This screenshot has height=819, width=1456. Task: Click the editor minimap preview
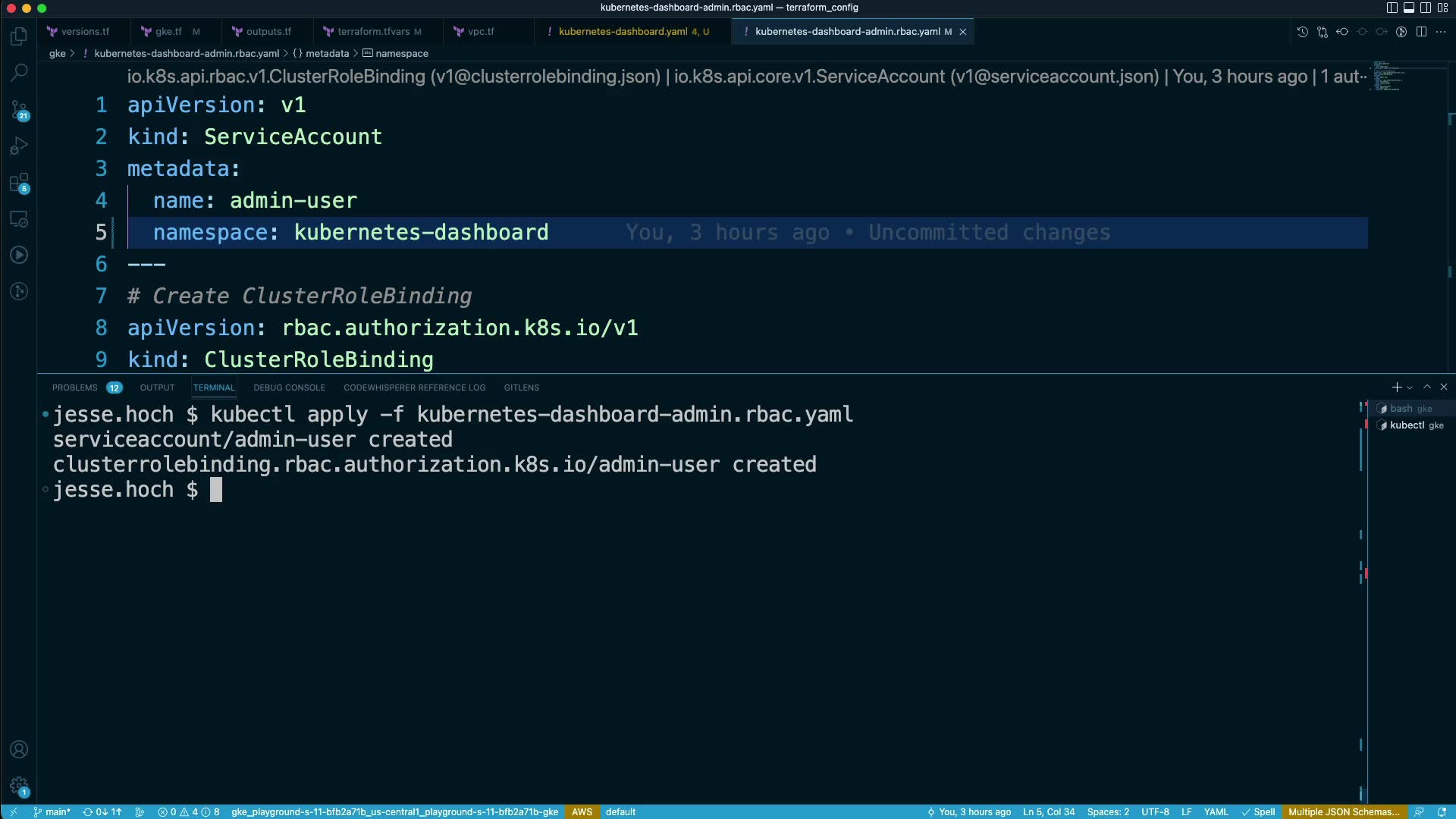point(1388,76)
